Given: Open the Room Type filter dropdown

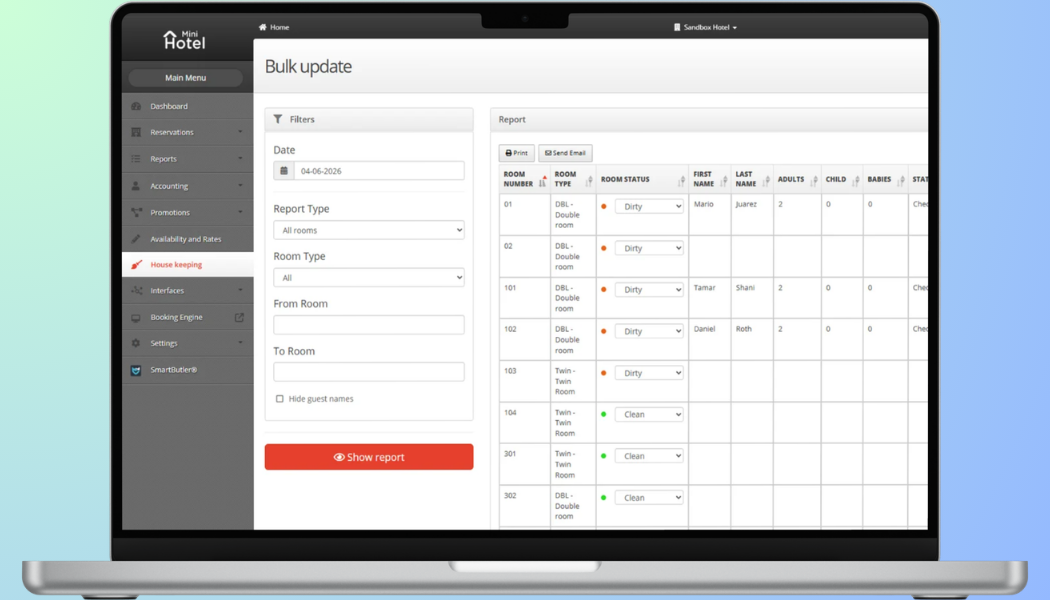Looking at the screenshot, I should click(369, 277).
